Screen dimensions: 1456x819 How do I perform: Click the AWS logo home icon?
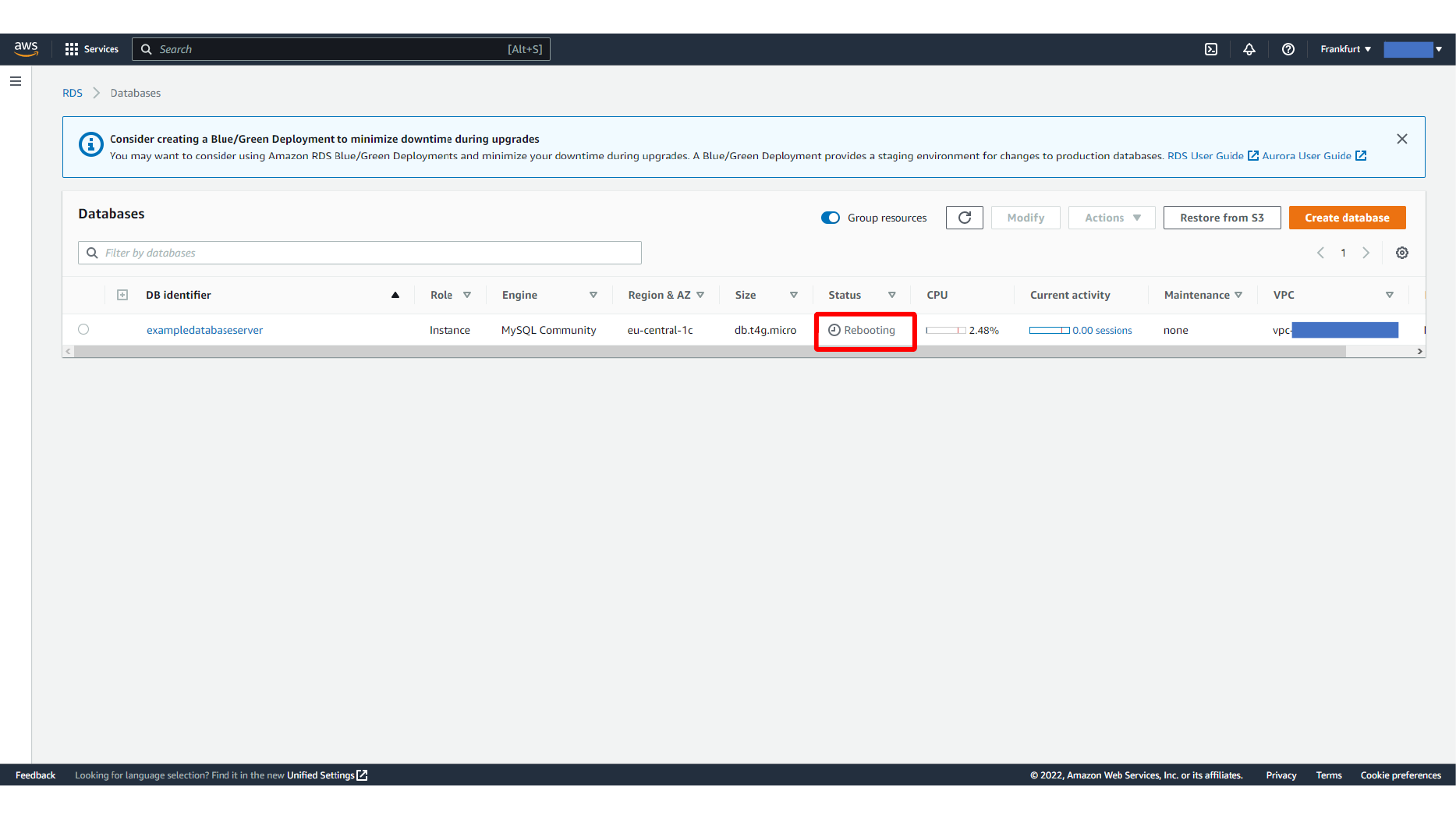coord(26,48)
